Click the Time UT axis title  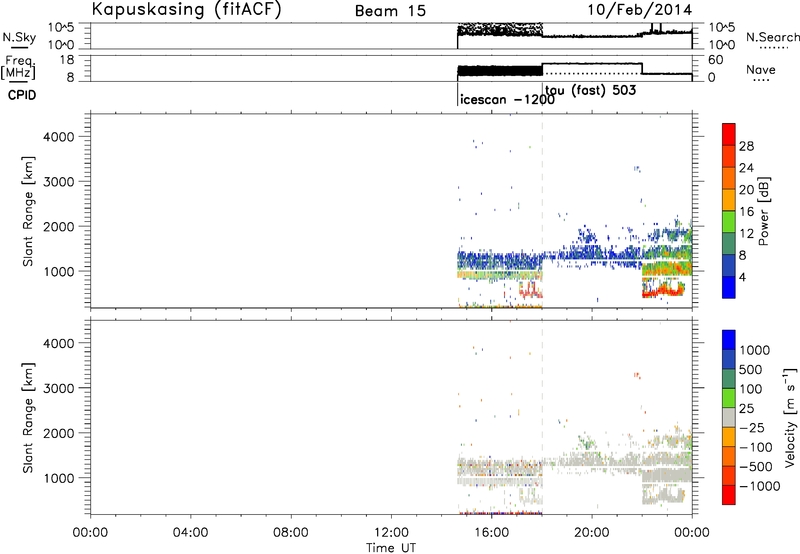(x=391, y=548)
